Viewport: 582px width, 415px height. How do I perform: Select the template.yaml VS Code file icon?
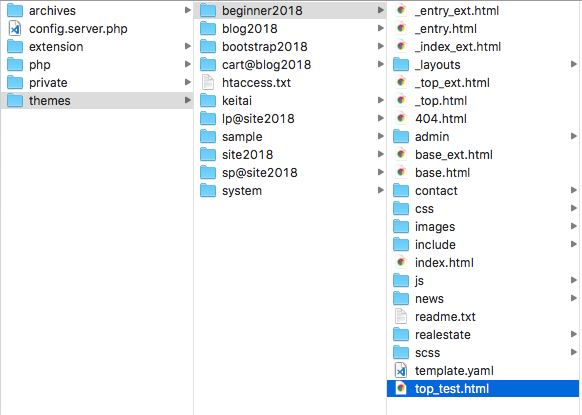(x=401, y=370)
